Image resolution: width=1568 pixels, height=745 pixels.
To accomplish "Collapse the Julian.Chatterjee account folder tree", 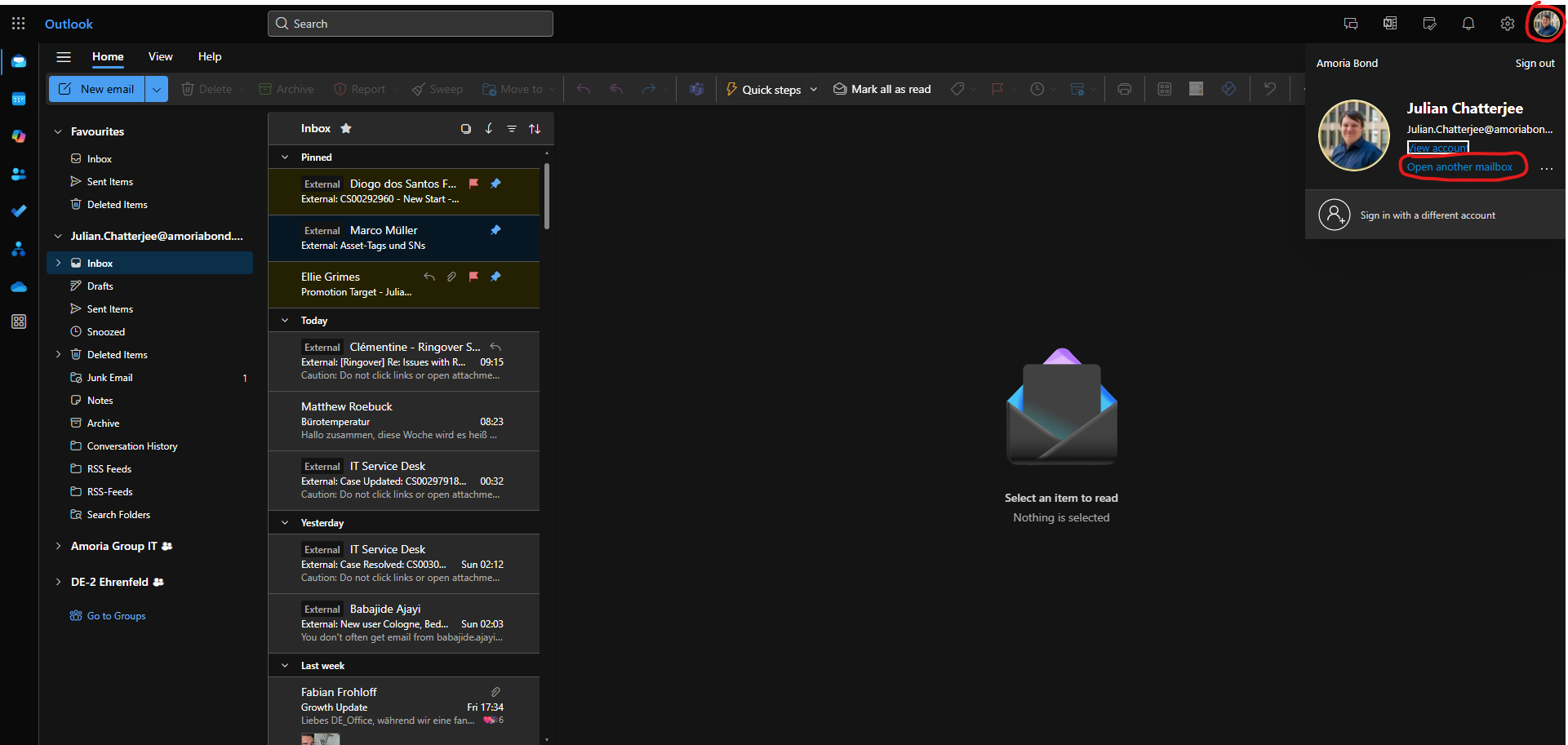I will [x=58, y=236].
